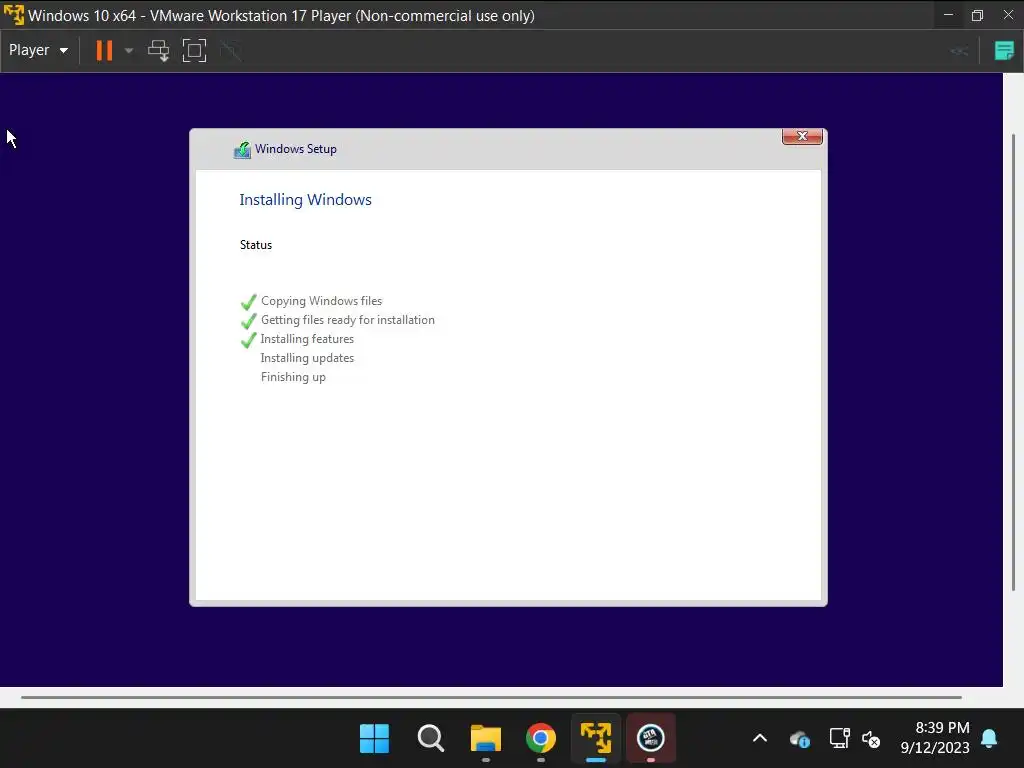
Task: Click the checkmark next to Installing features
Action: coord(248,340)
